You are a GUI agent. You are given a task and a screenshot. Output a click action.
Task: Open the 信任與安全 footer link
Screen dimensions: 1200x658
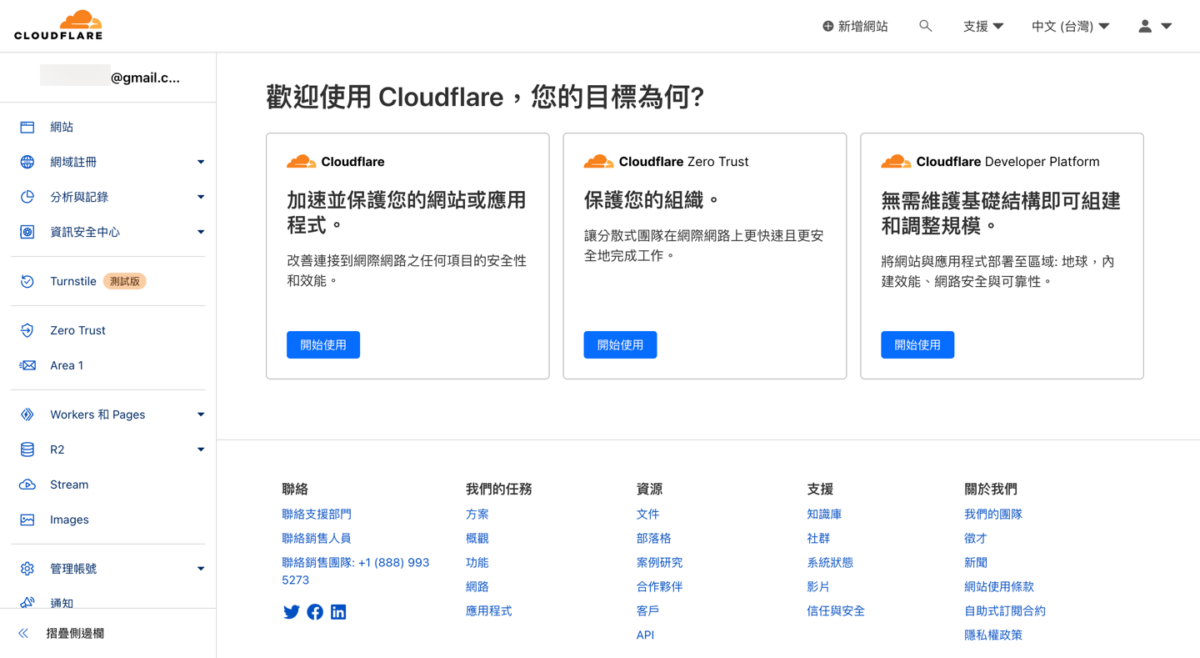(836, 611)
